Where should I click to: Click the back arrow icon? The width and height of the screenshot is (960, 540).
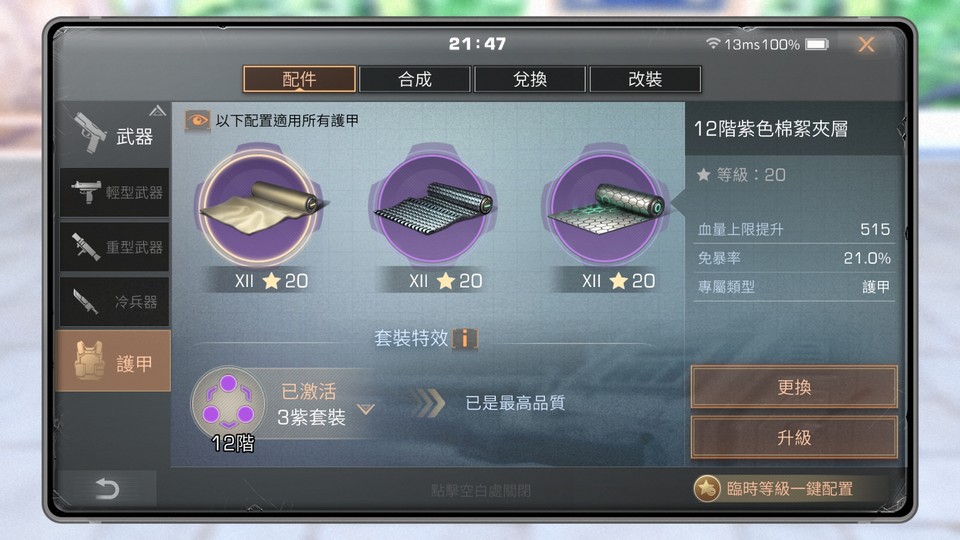[107, 488]
